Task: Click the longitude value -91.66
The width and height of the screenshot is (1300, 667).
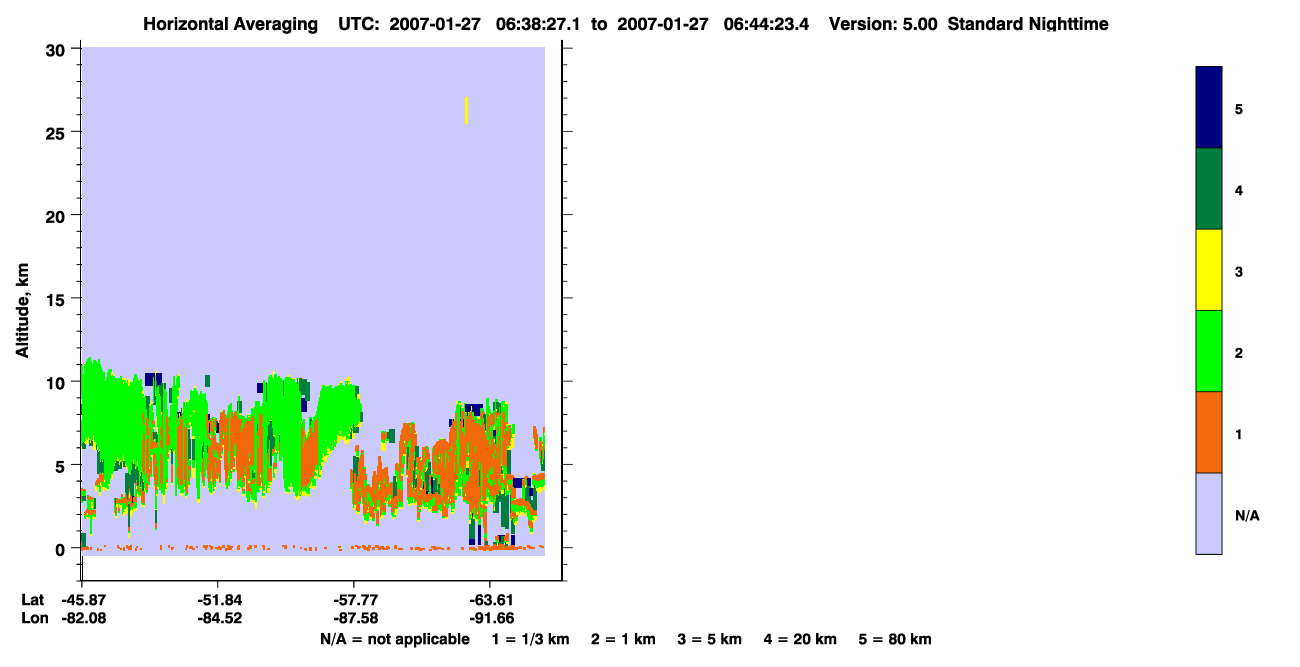Action: pyautogui.click(x=490, y=618)
